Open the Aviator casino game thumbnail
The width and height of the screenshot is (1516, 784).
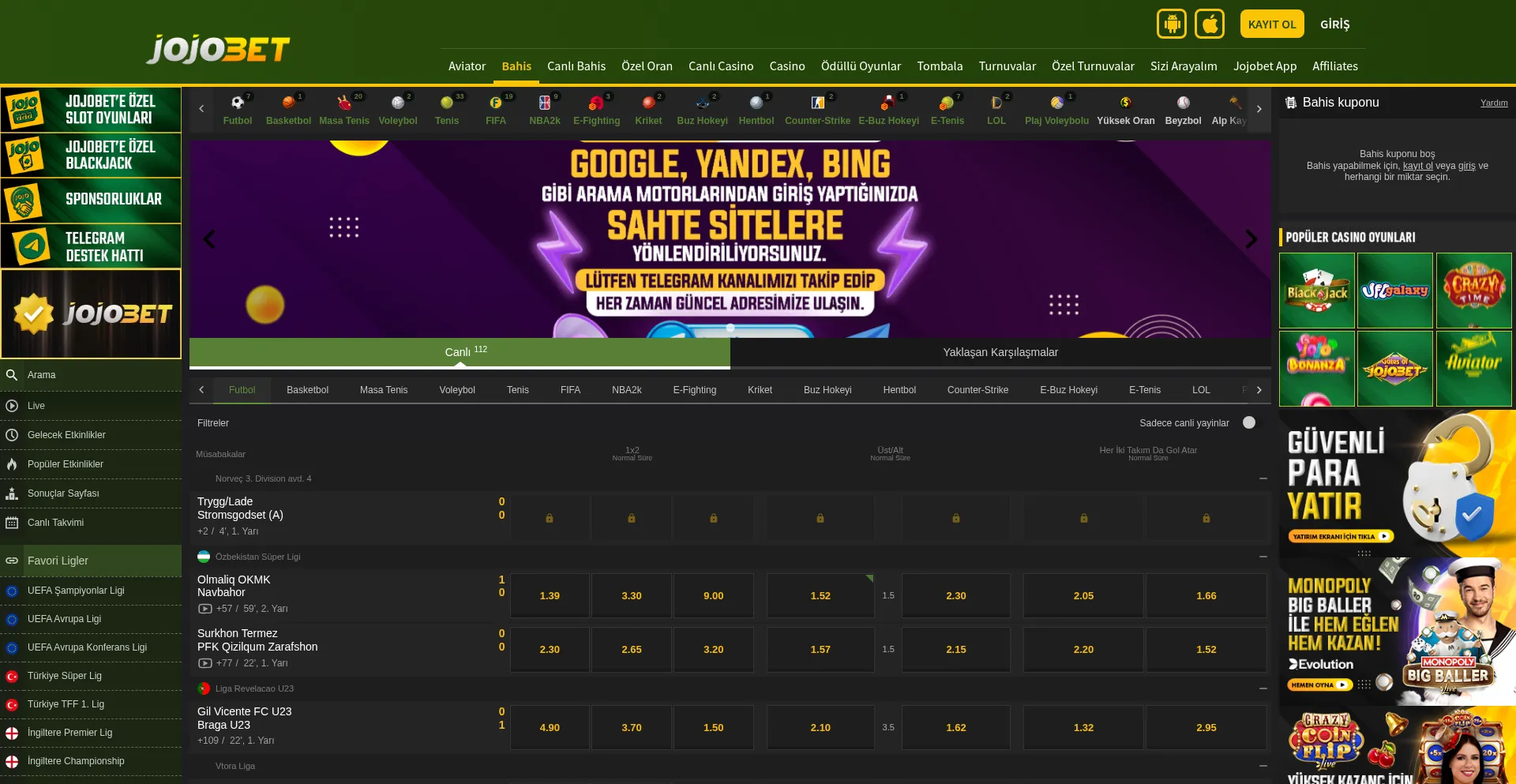coord(1473,368)
